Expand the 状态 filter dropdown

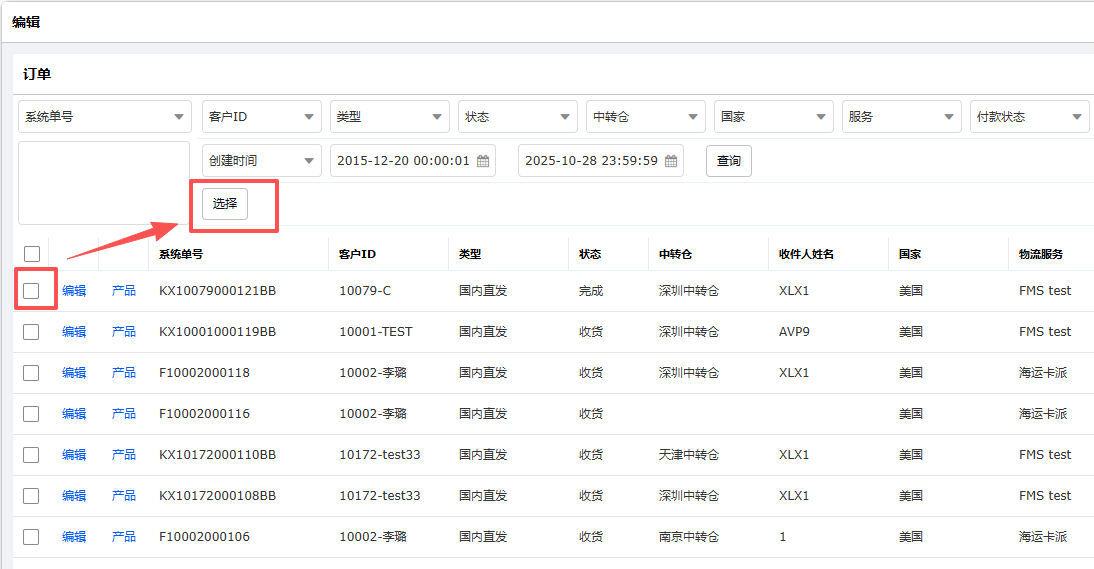(517, 117)
